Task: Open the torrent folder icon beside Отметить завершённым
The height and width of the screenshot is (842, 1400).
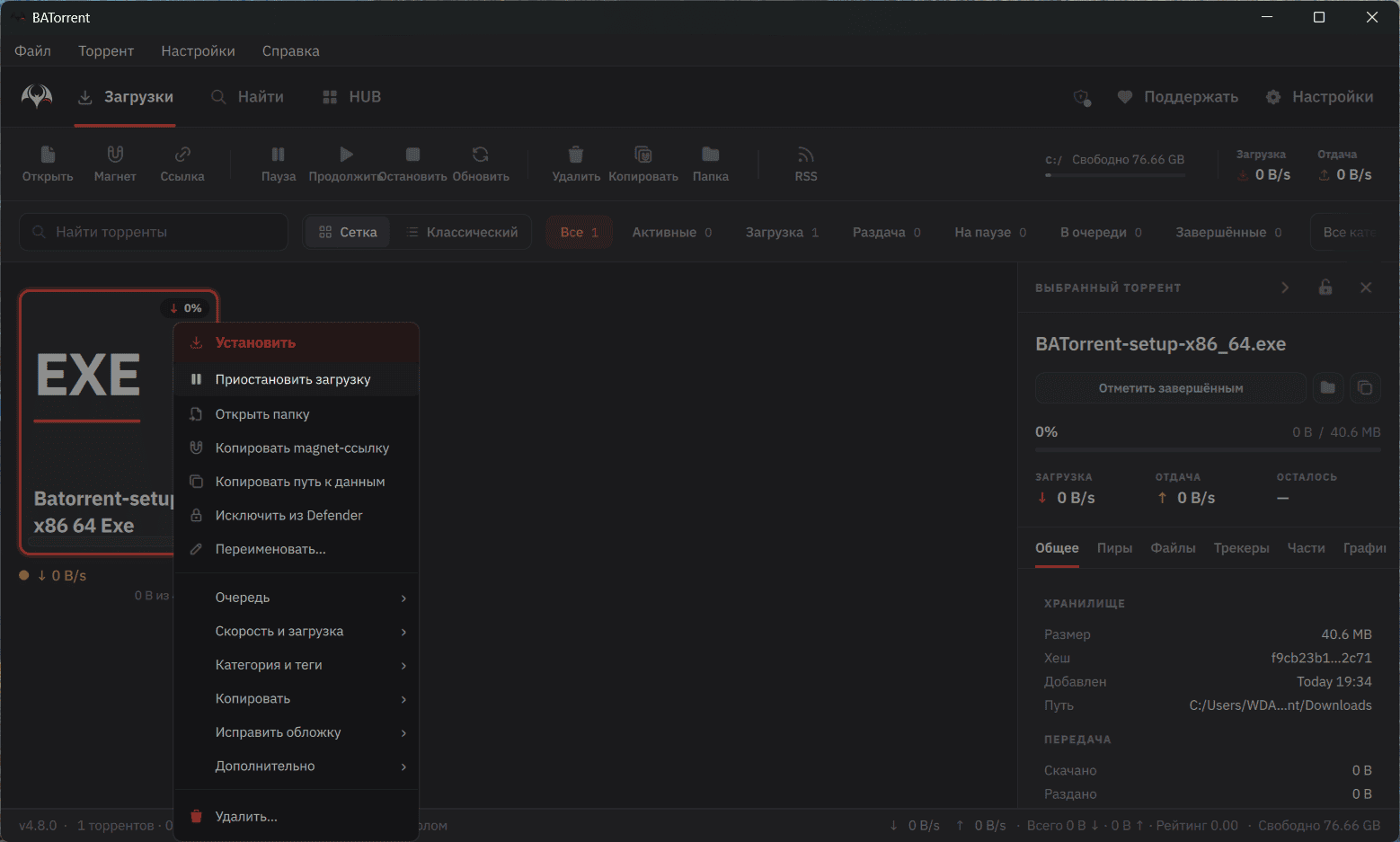Action: 1328,388
